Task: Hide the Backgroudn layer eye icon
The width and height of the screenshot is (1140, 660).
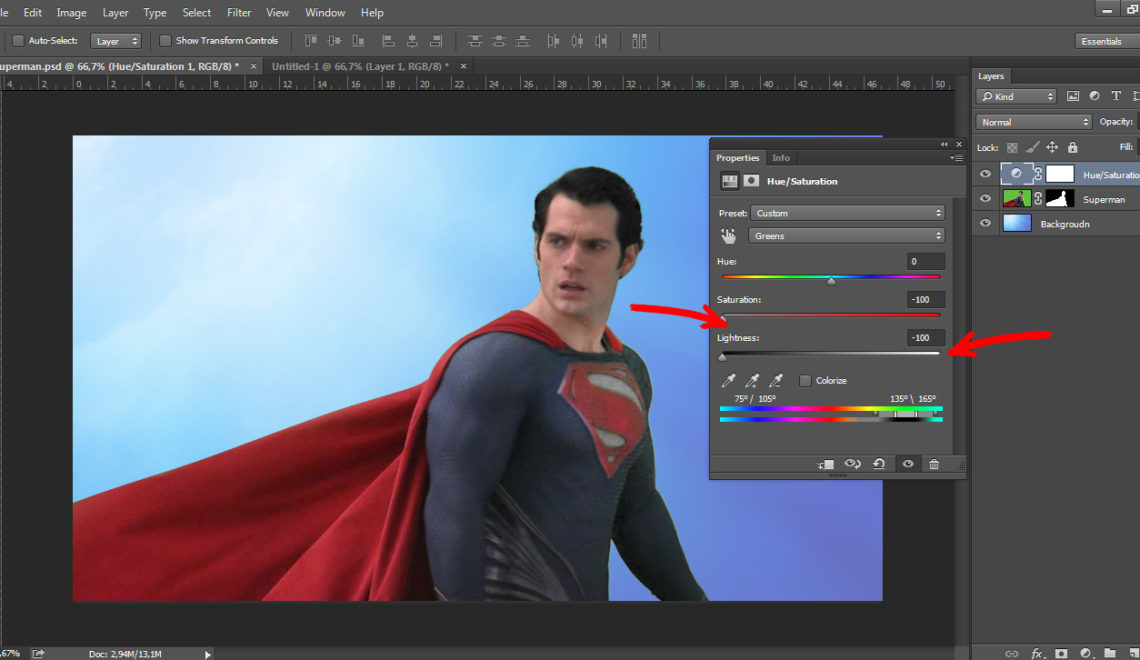Action: tap(985, 223)
